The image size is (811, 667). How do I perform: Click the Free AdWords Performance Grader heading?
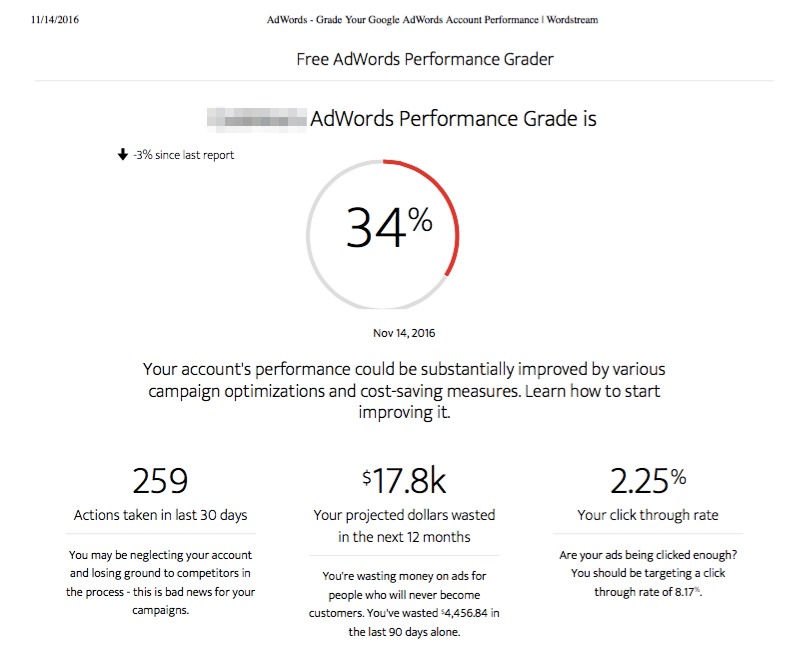[x=425, y=59]
